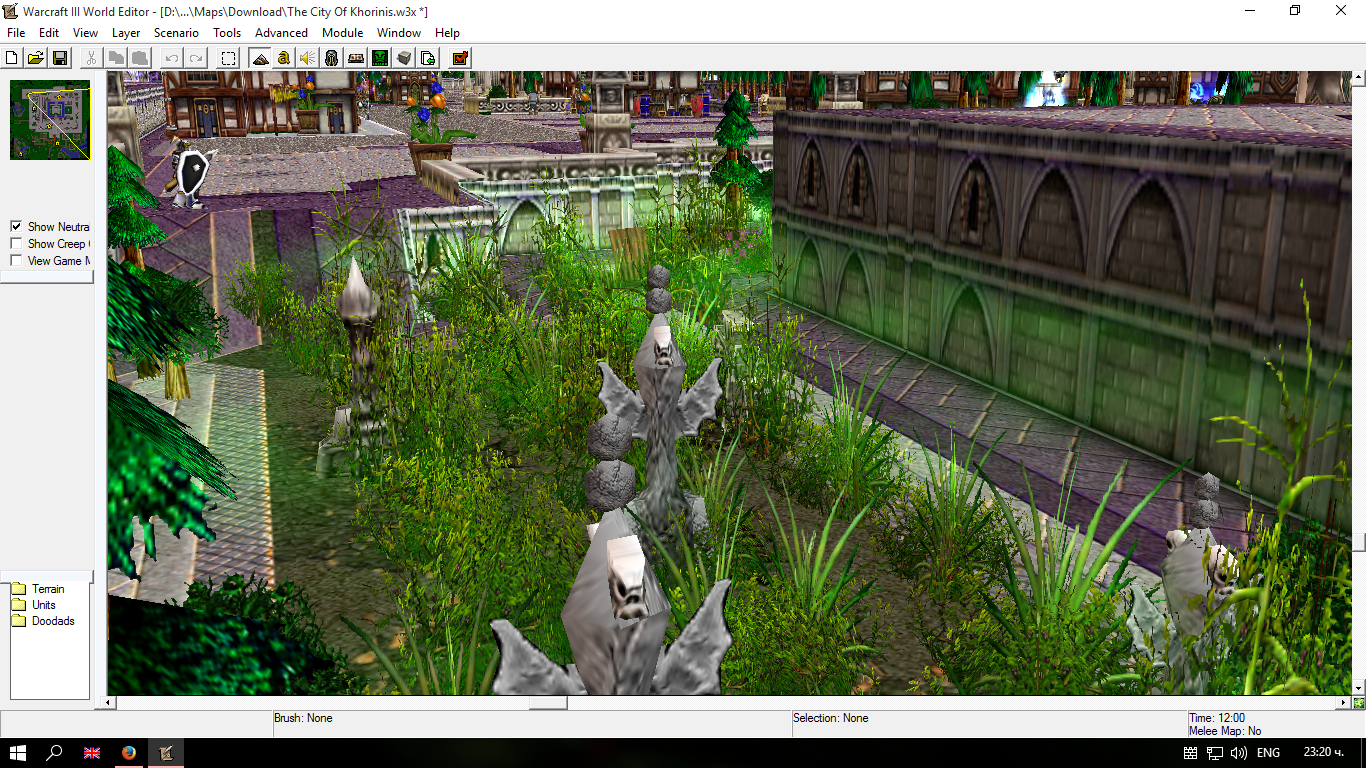Enable the Show Creep checkbox
Viewport: 1366px width, 768px height.
[x=16, y=244]
